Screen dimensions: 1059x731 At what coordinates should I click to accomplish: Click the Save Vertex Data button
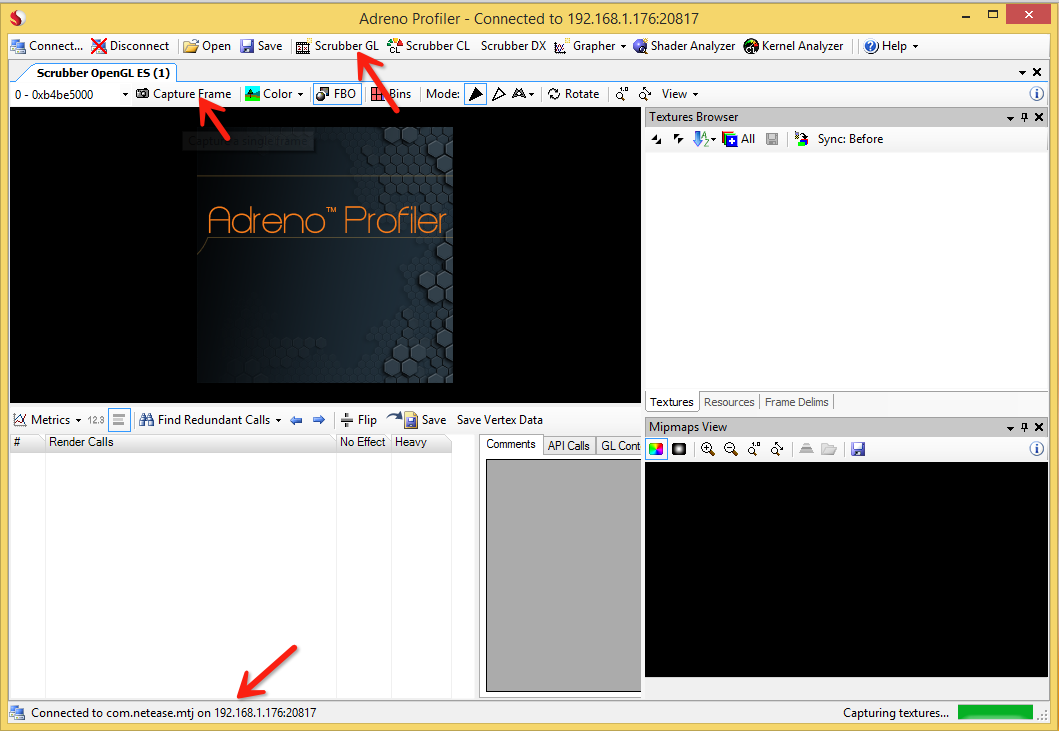(x=499, y=419)
